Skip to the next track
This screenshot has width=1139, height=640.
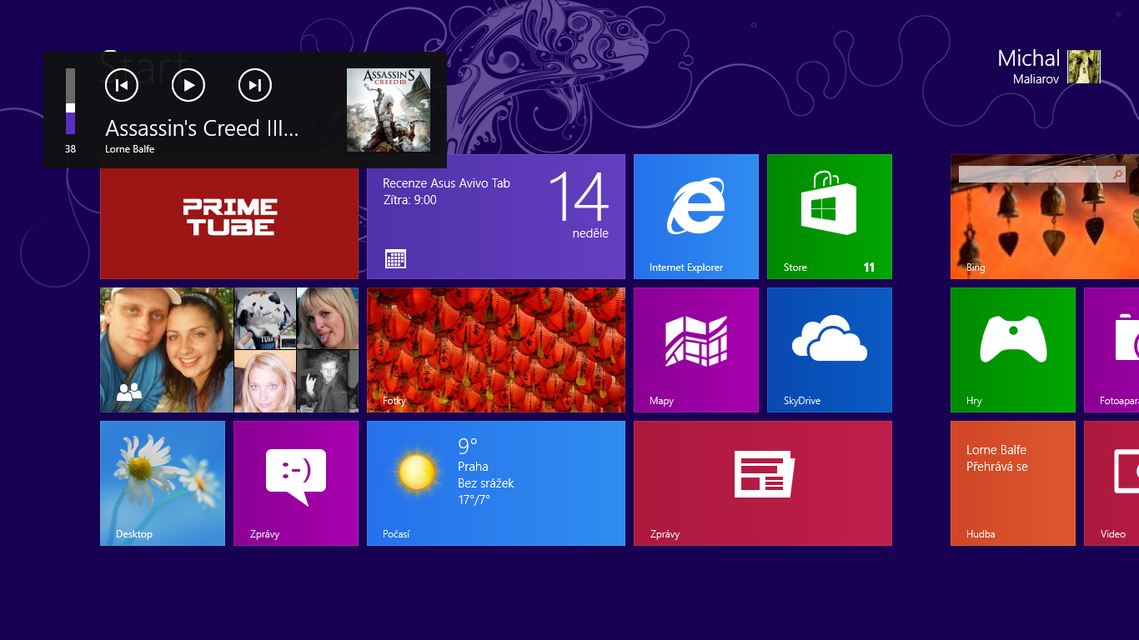click(x=254, y=85)
